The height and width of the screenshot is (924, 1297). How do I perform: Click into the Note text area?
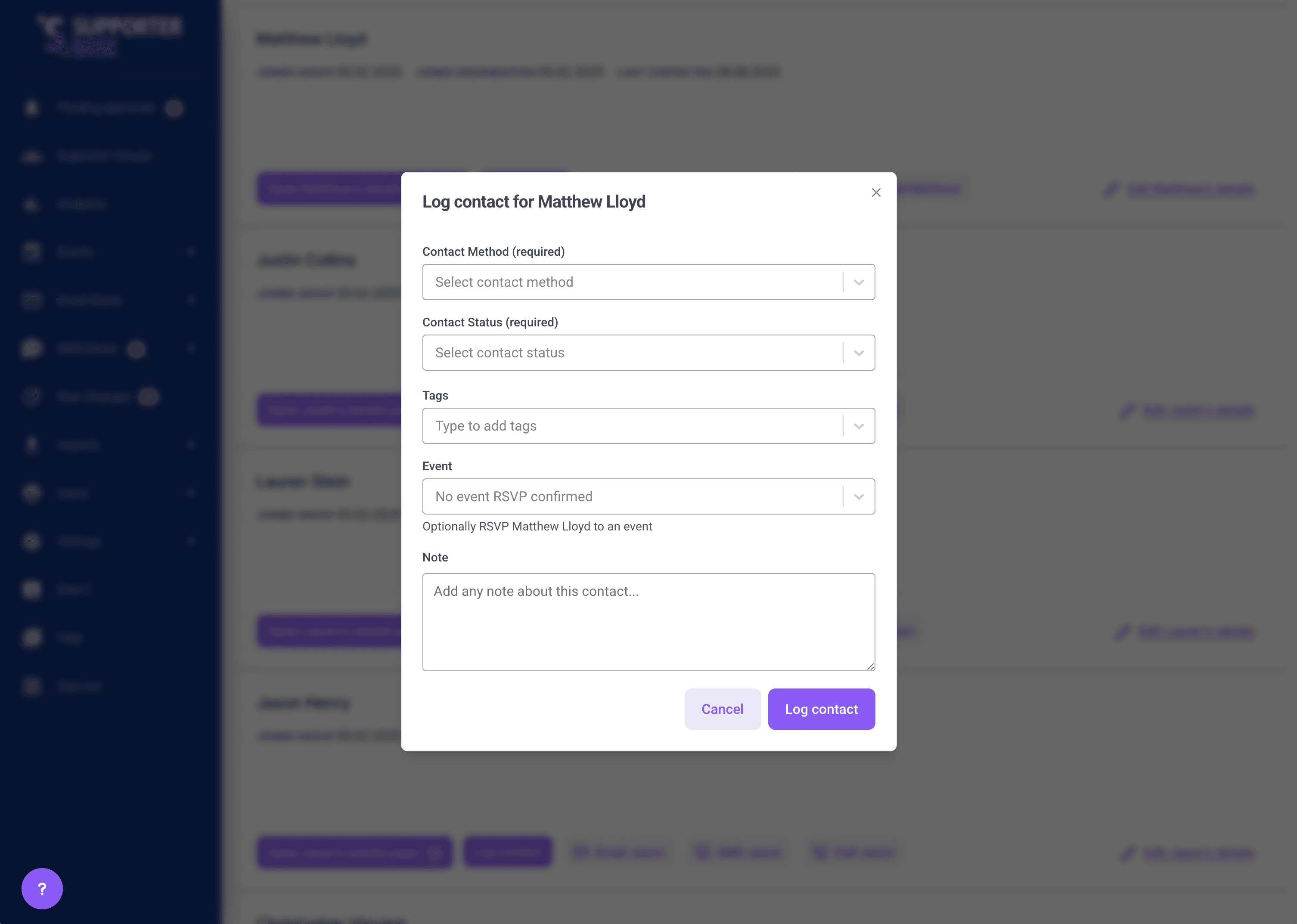[x=648, y=622]
